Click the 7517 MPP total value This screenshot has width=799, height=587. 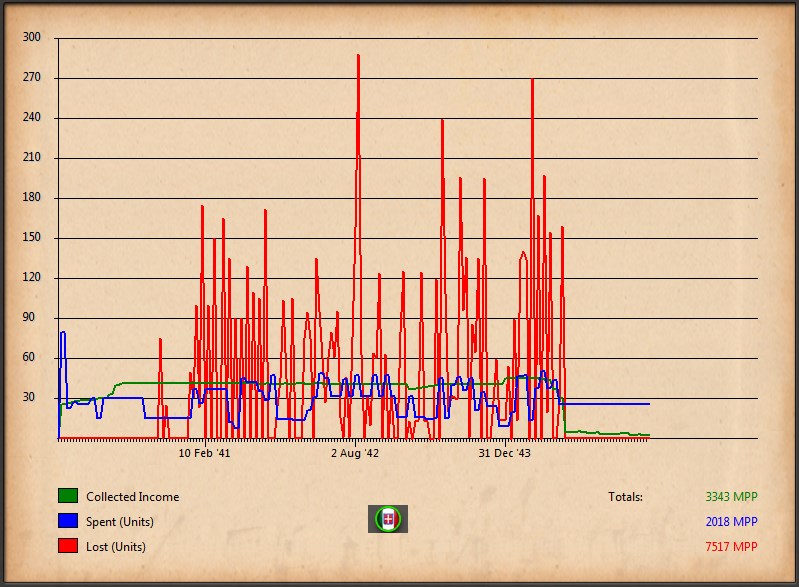(x=731, y=546)
